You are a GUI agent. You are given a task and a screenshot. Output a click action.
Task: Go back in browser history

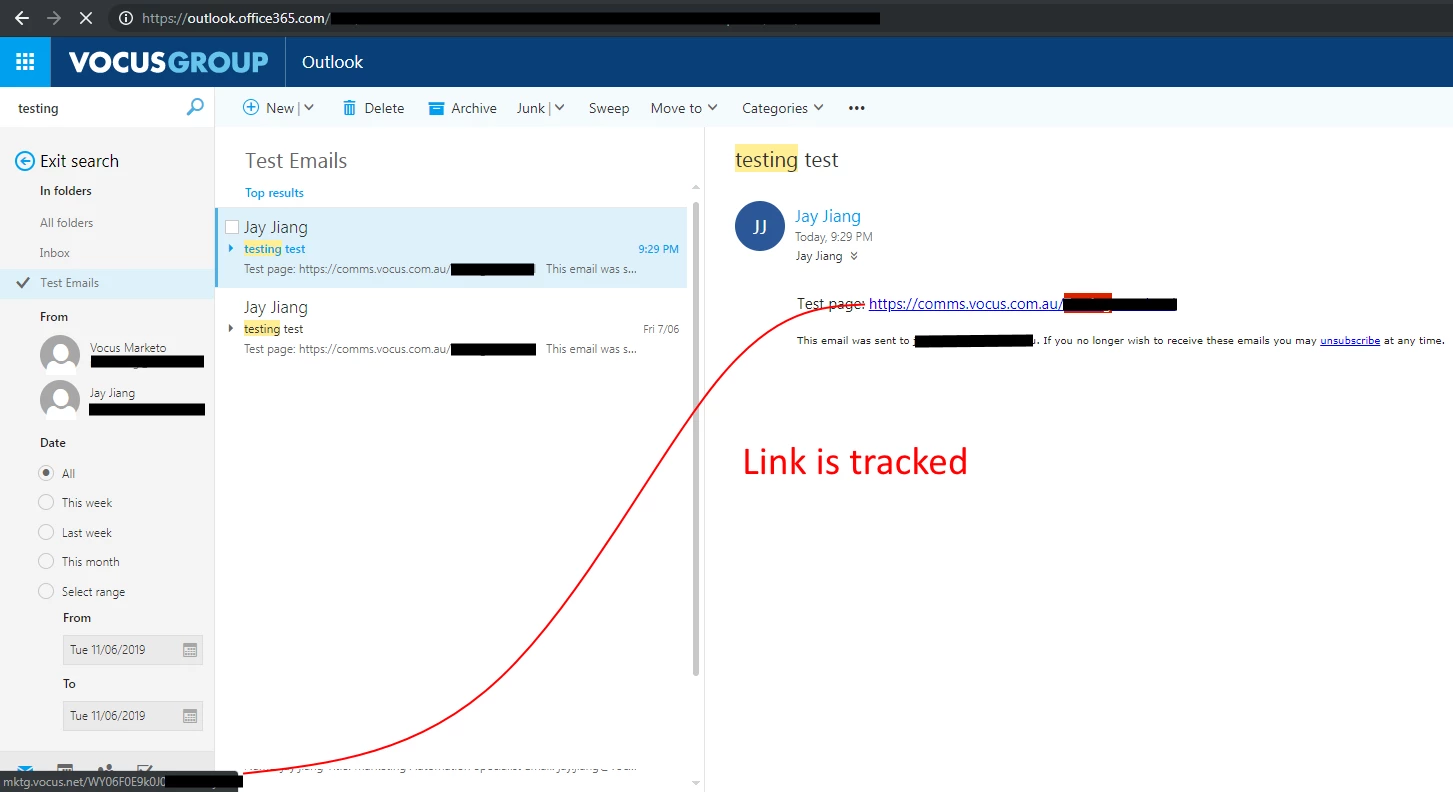pos(21,18)
